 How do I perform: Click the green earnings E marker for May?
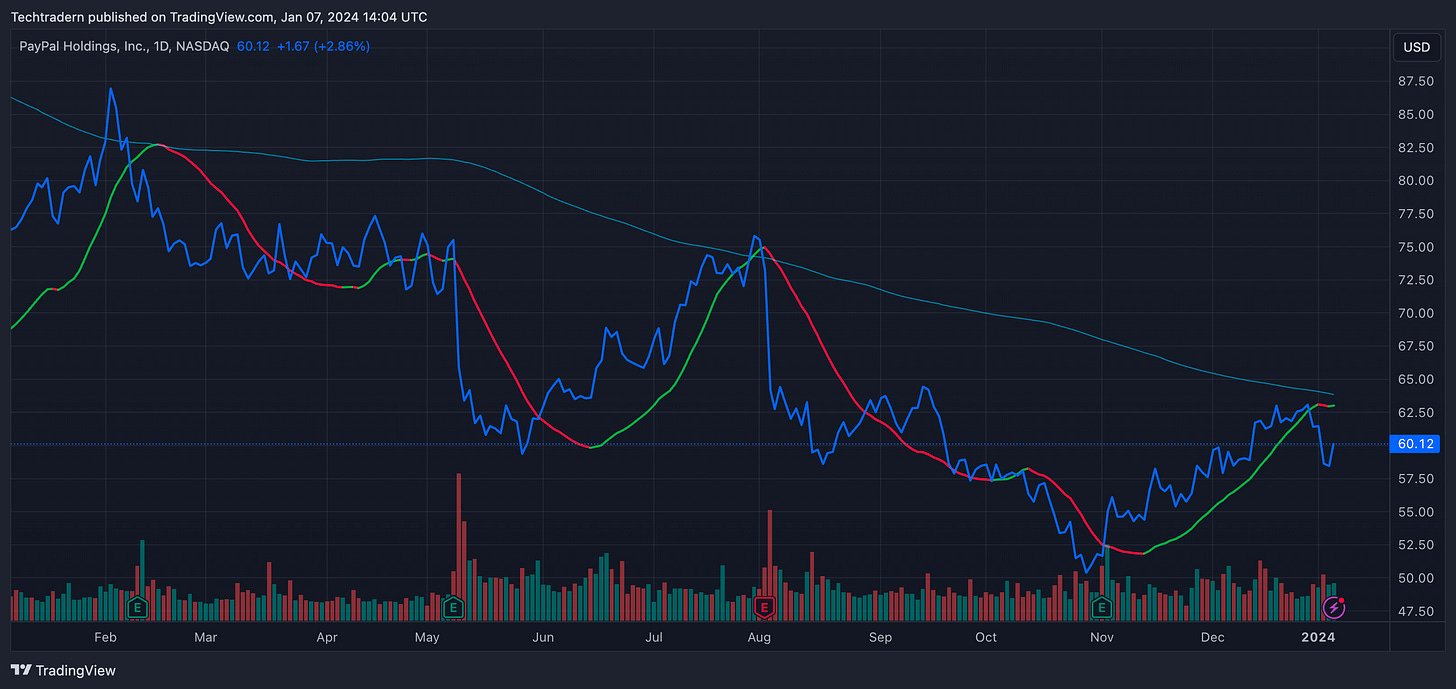point(453,607)
